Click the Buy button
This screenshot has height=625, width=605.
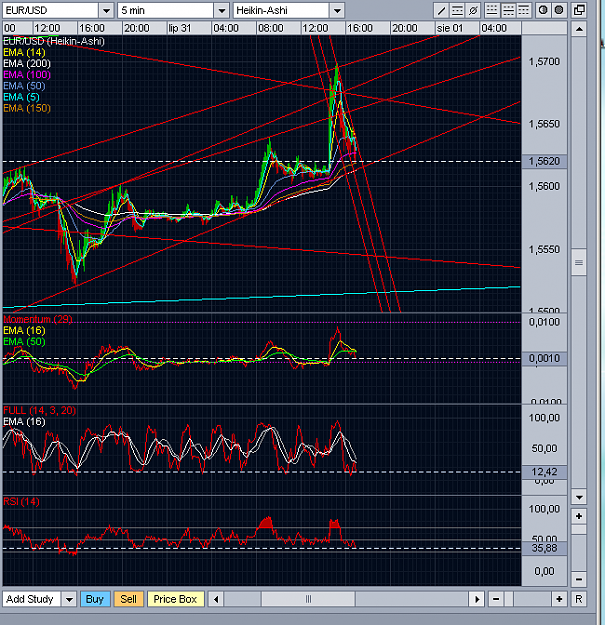[x=94, y=599]
